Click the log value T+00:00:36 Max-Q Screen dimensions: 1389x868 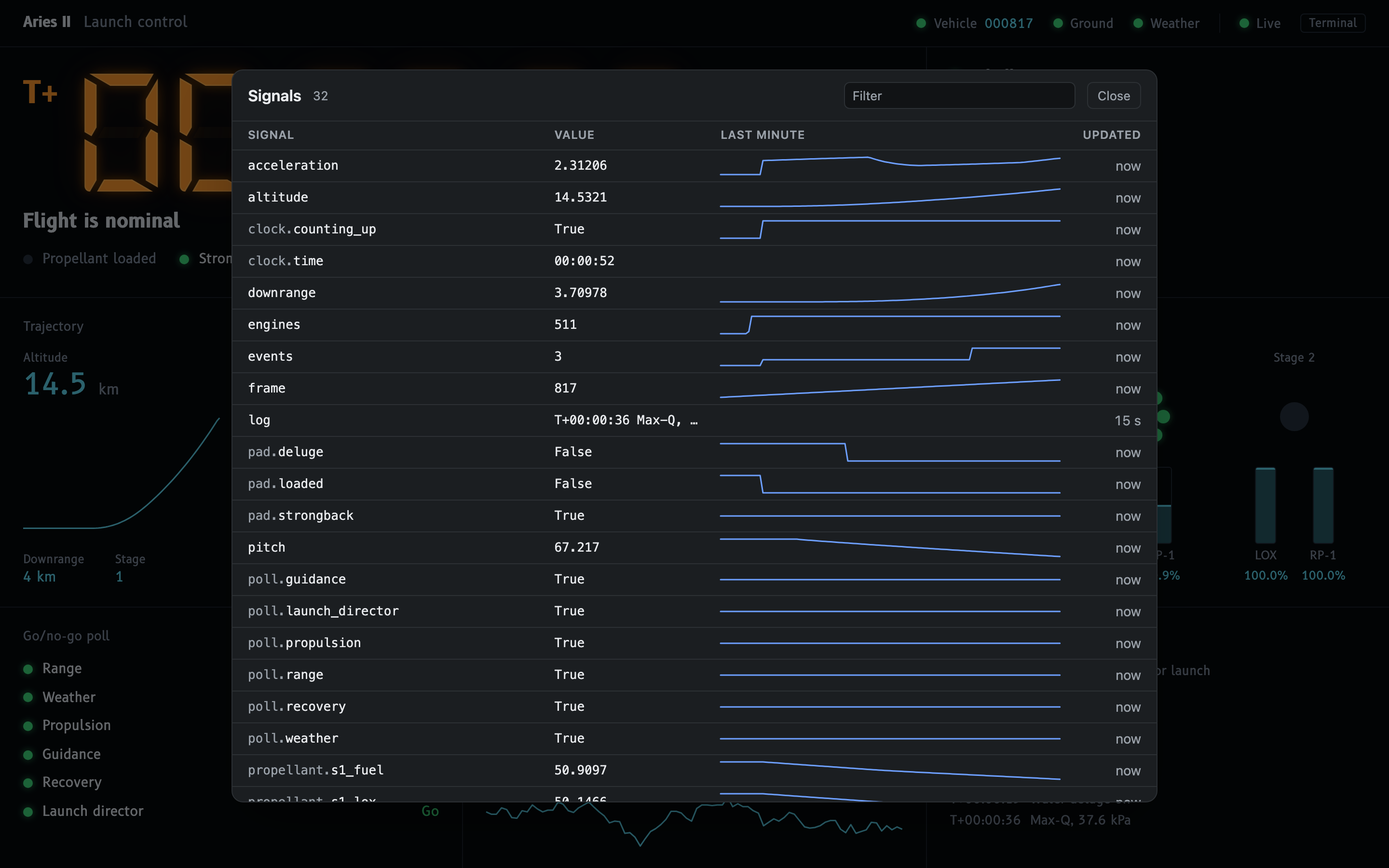[626, 420]
